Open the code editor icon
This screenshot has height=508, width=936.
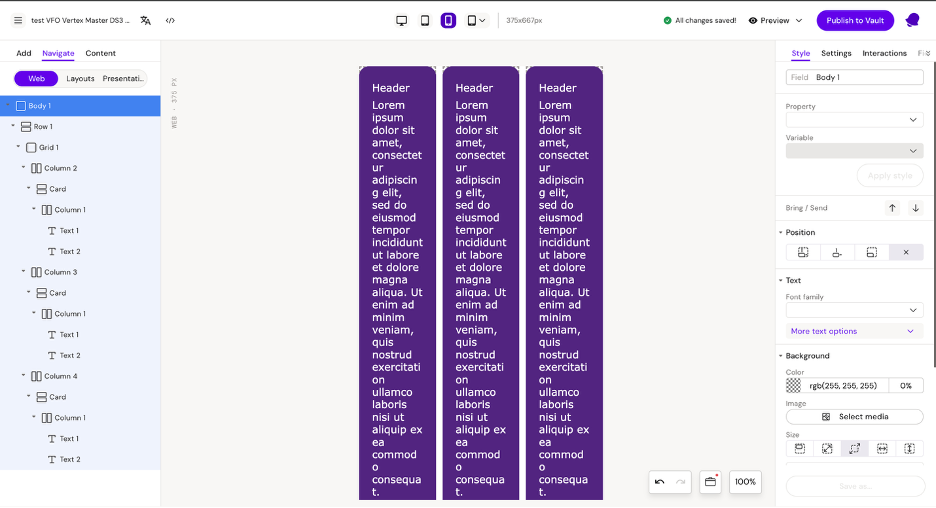170,20
